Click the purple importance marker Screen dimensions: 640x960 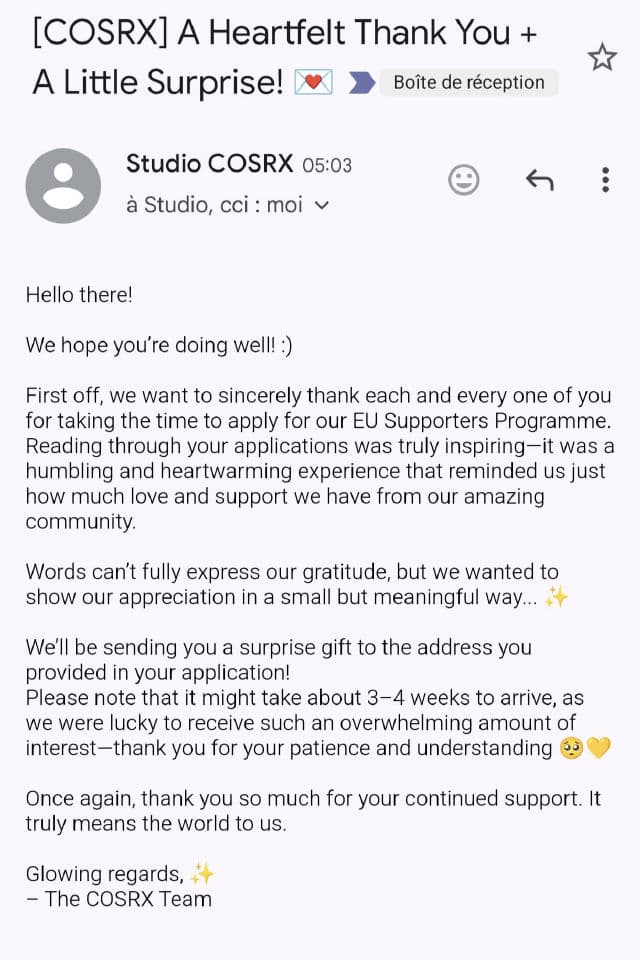click(x=361, y=83)
